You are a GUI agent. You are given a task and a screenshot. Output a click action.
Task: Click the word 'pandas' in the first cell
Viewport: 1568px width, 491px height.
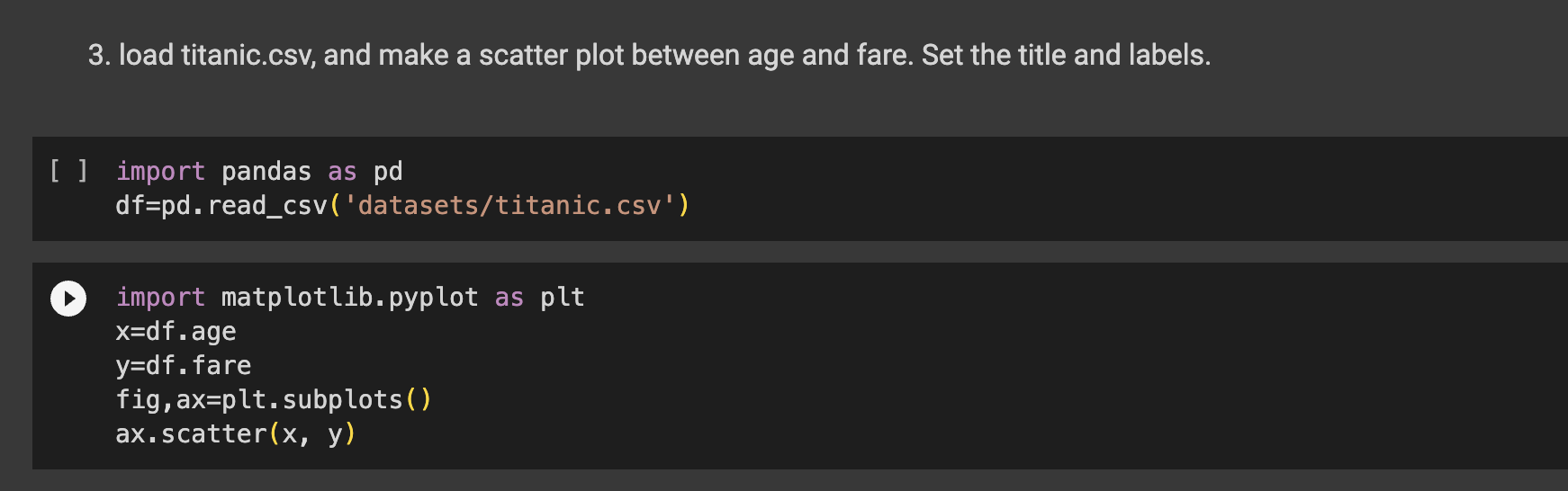[266, 171]
